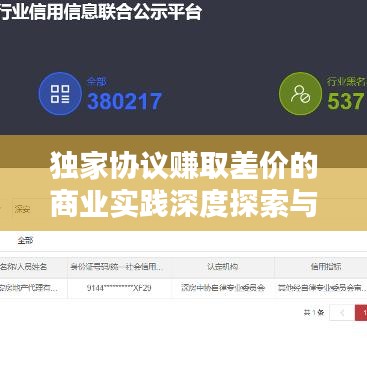This screenshot has width=367, height=367.
Task: Open the 全部 label above 380217
Action: coord(96,82)
